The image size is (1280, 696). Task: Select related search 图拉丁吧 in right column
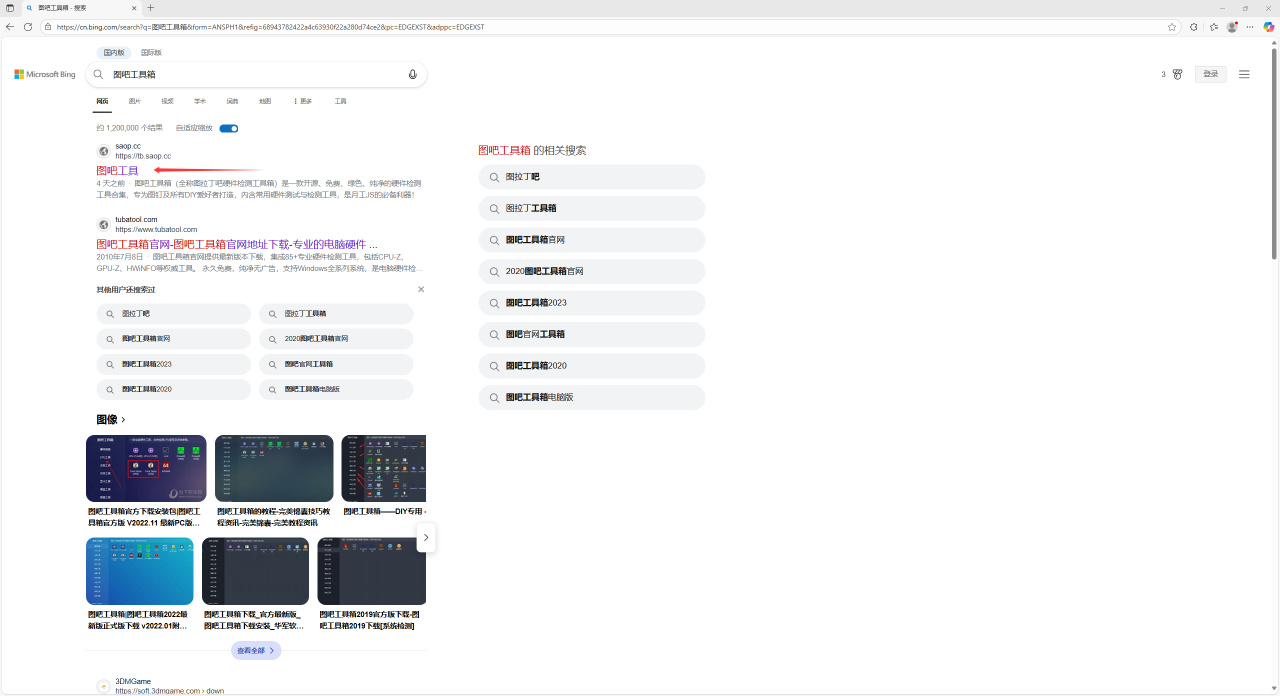coord(592,177)
